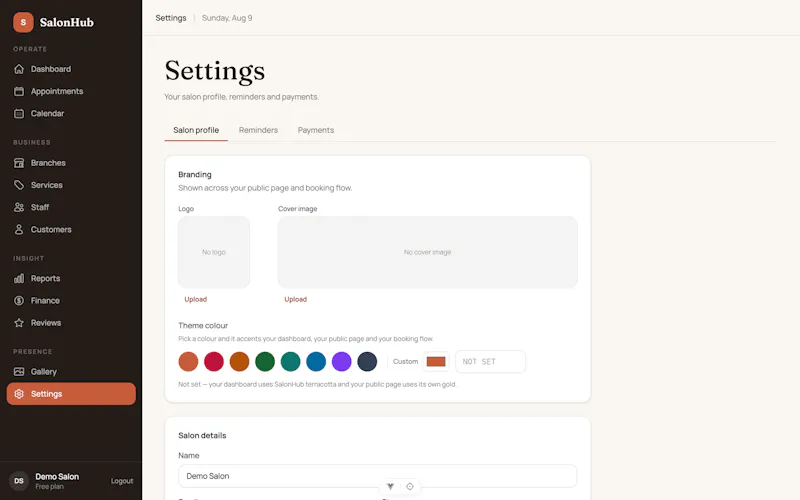800x500 pixels.
Task: Select the Calendar grid icon
Action: click(19, 113)
